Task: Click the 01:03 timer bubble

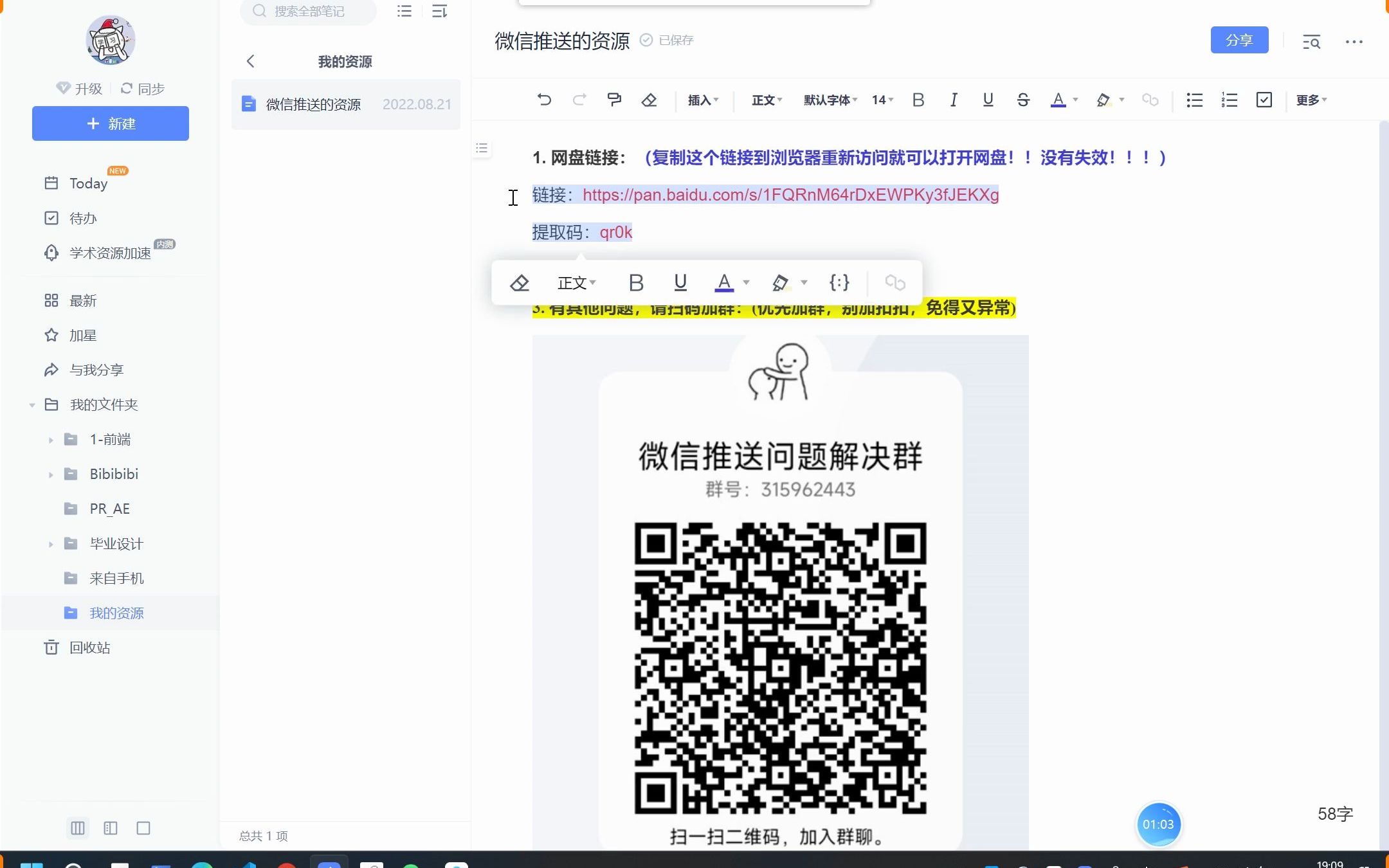Action: (x=1158, y=824)
